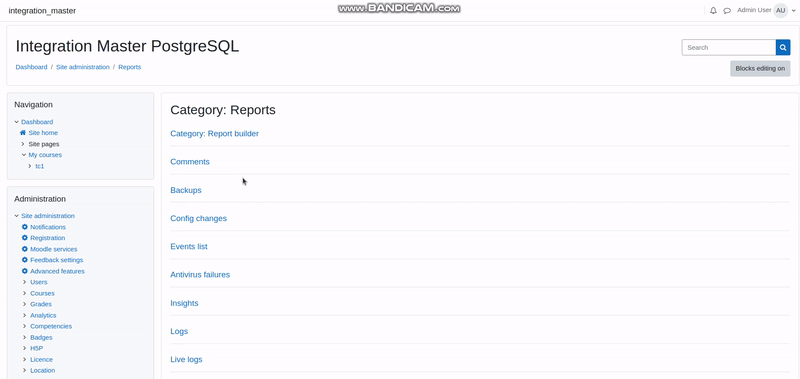The image size is (800, 379).
Task: Open Category: Report builder link
Action: (214, 134)
